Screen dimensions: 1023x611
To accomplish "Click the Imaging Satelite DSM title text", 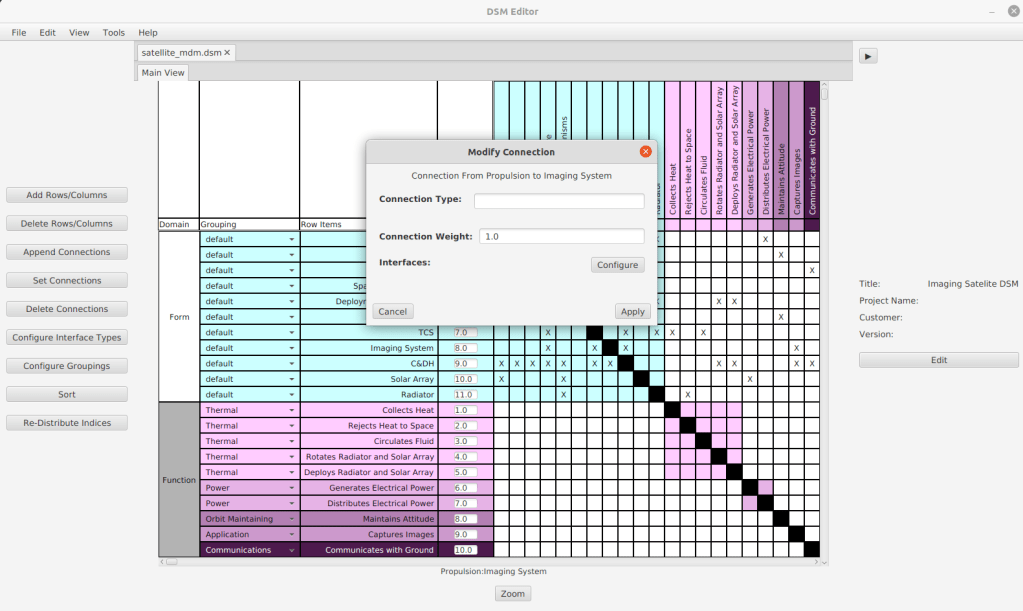I will pyautogui.click(x=973, y=284).
